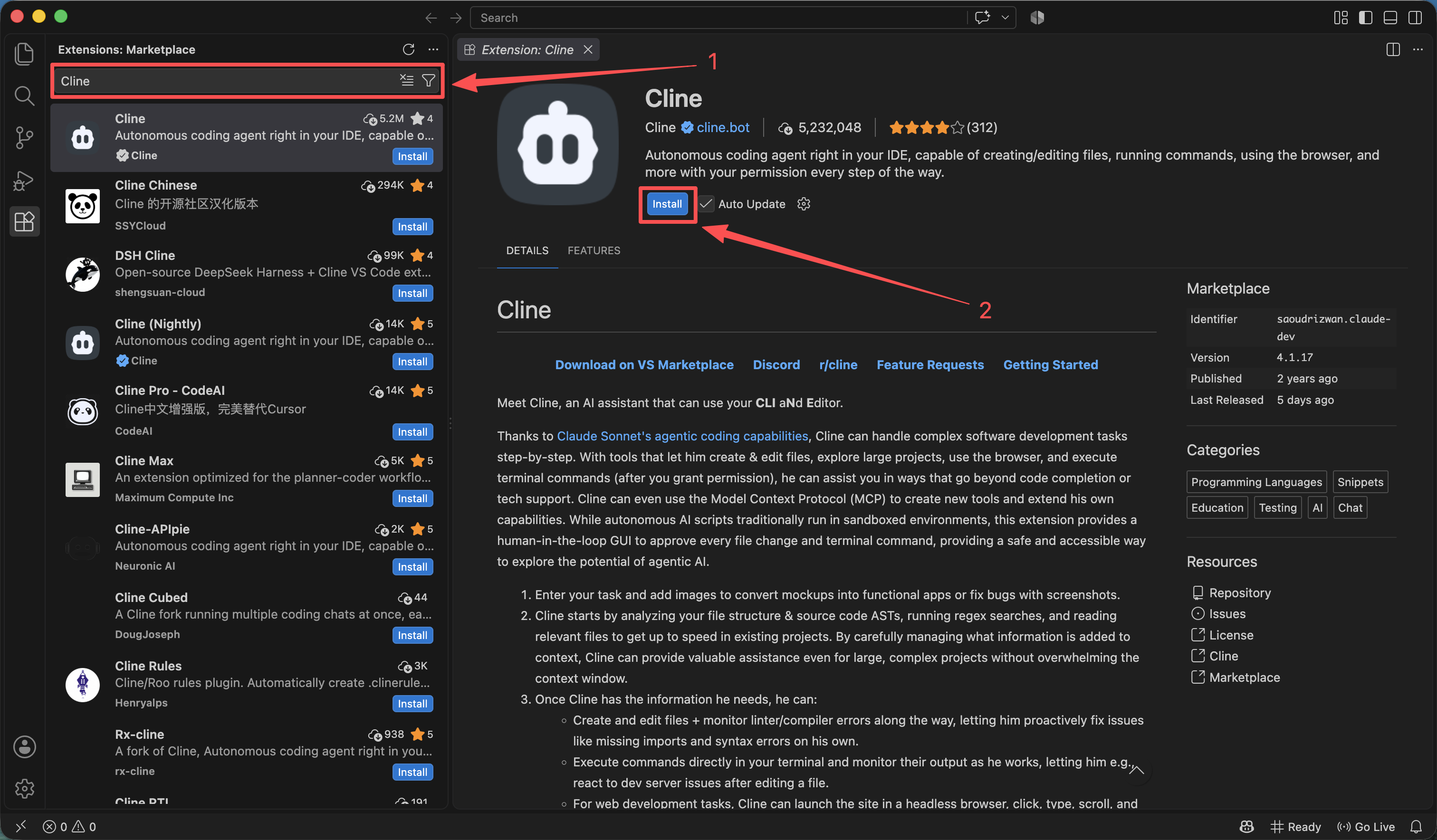The height and width of the screenshot is (840, 1437).
Task: Open the notifications bell in status bar
Action: (1415, 826)
